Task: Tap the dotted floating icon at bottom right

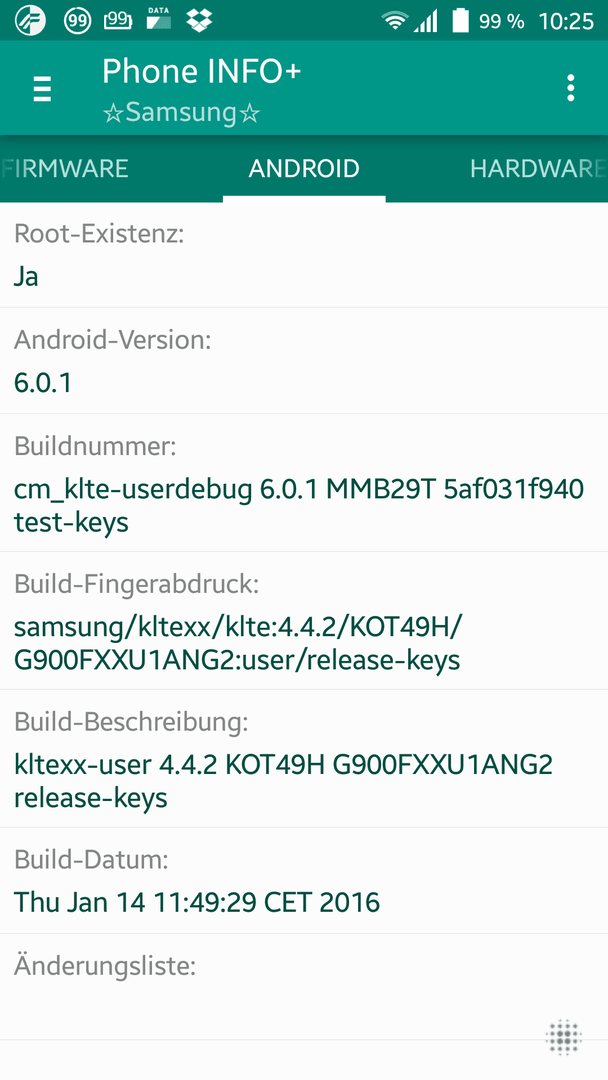Action: (564, 1037)
